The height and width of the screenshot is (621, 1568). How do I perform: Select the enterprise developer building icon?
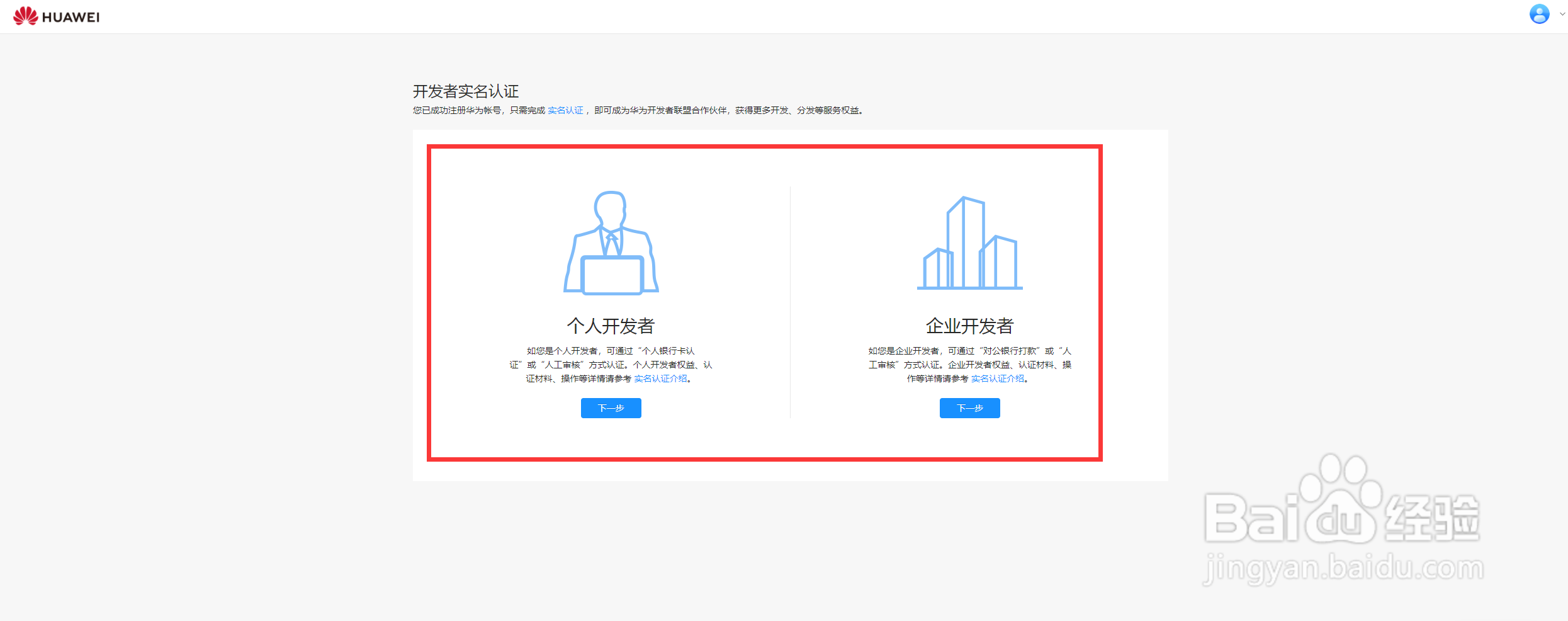969,242
